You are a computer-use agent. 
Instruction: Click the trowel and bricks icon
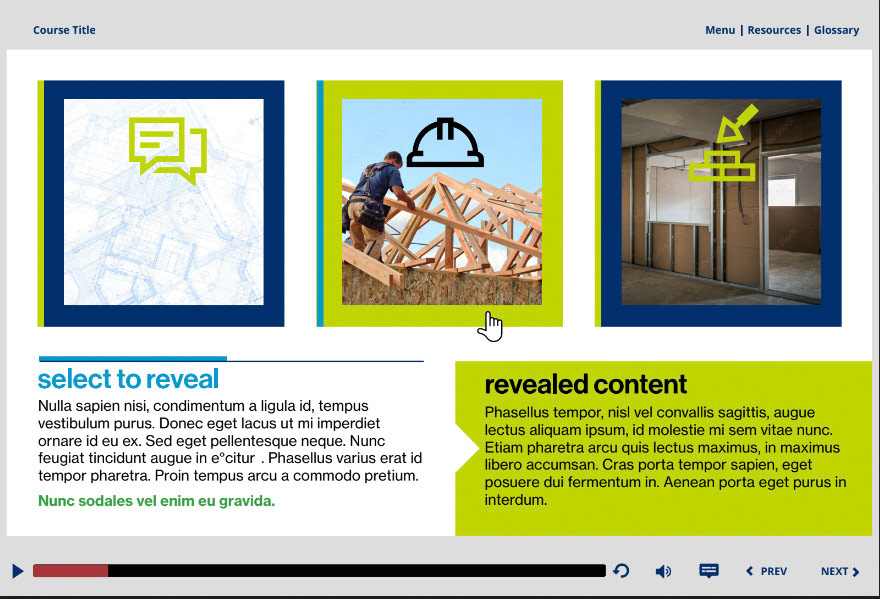tap(723, 143)
